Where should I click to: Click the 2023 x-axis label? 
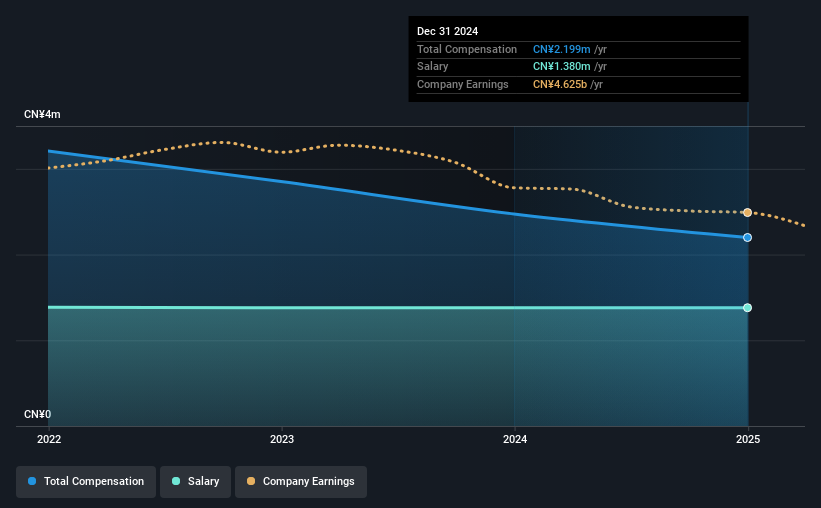click(x=282, y=439)
